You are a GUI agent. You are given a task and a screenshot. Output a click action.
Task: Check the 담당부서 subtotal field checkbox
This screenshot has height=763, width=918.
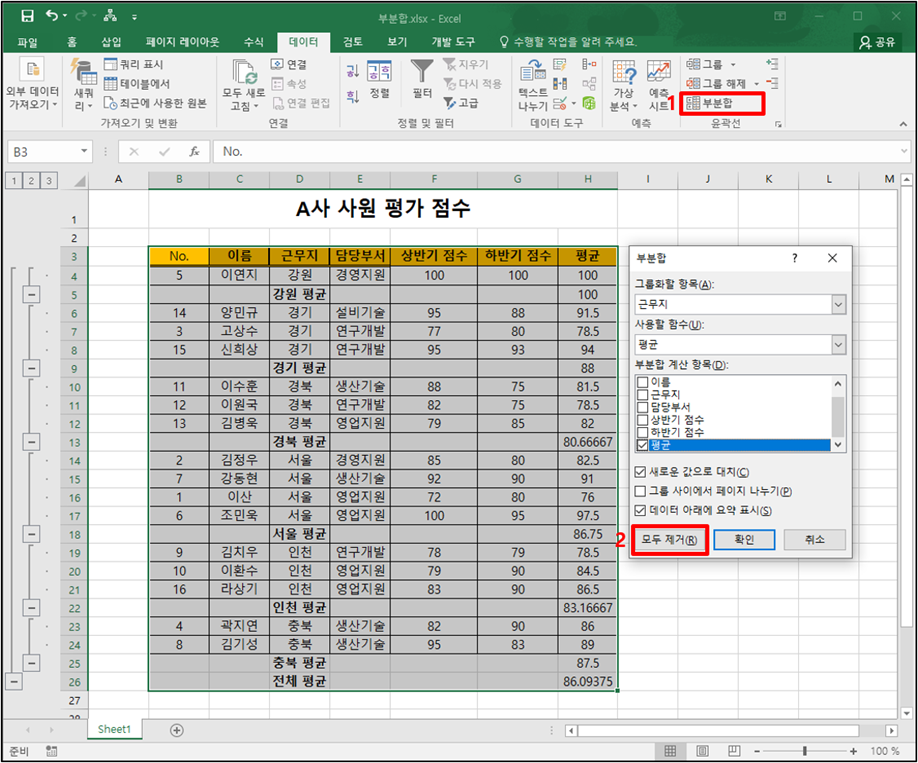click(x=642, y=407)
